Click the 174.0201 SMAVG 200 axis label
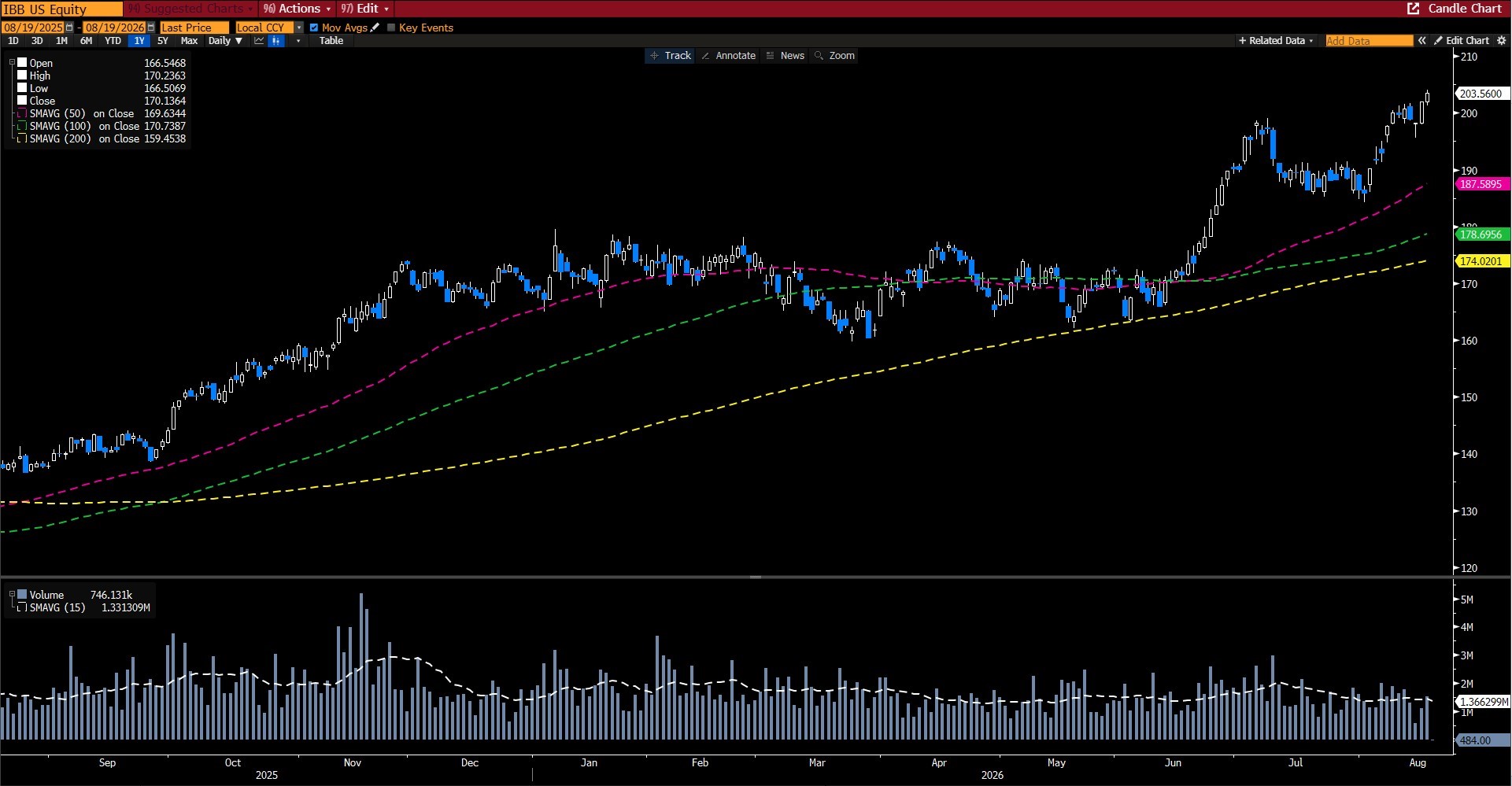The height and width of the screenshot is (786, 1512). [1481, 261]
